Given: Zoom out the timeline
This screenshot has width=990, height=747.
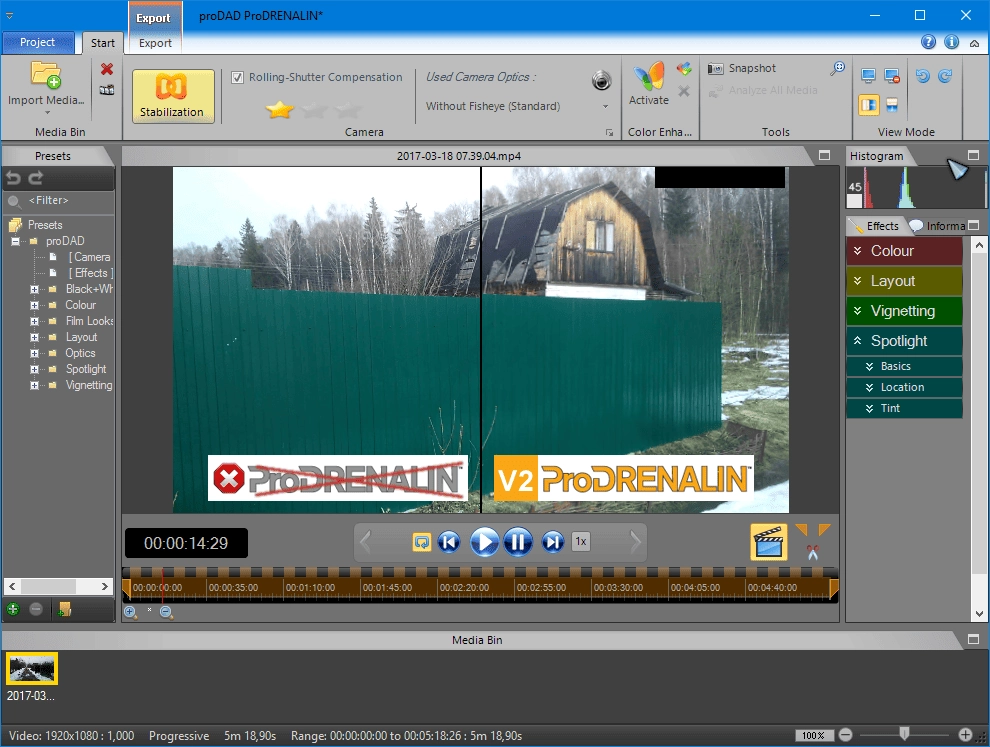Looking at the screenshot, I should click(x=166, y=612).
